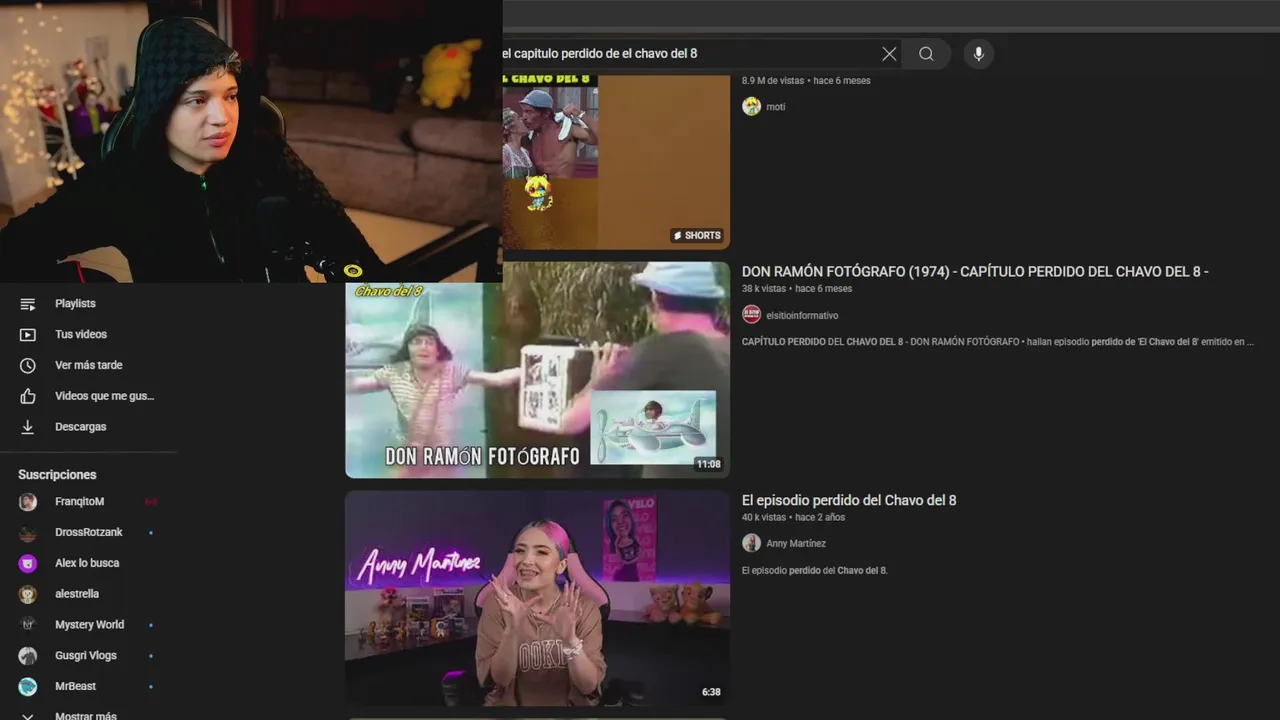
Task: Click the Alex lo busca purple avatar
Action: pos(28,563)
